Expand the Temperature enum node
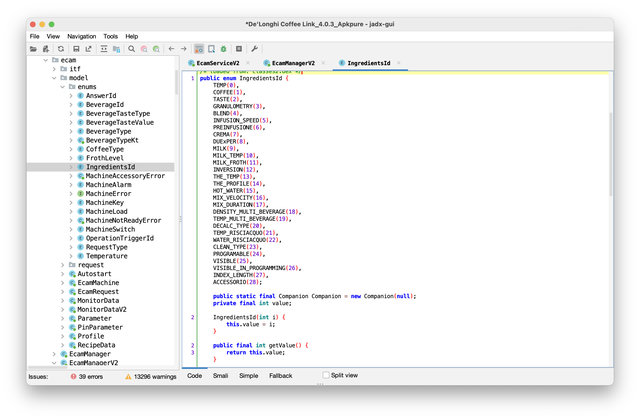The width and height of the screenshot is (640, 420). 71,256
